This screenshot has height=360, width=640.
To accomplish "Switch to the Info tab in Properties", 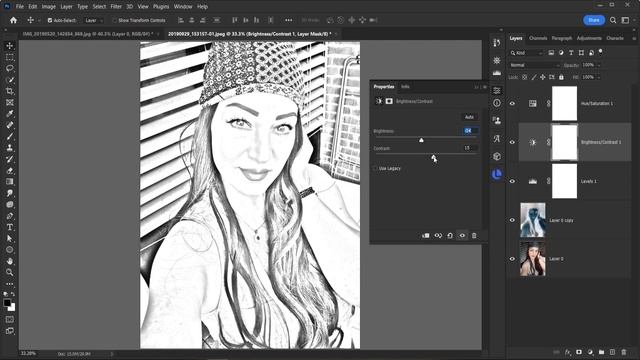I will [x=405, y=87].
